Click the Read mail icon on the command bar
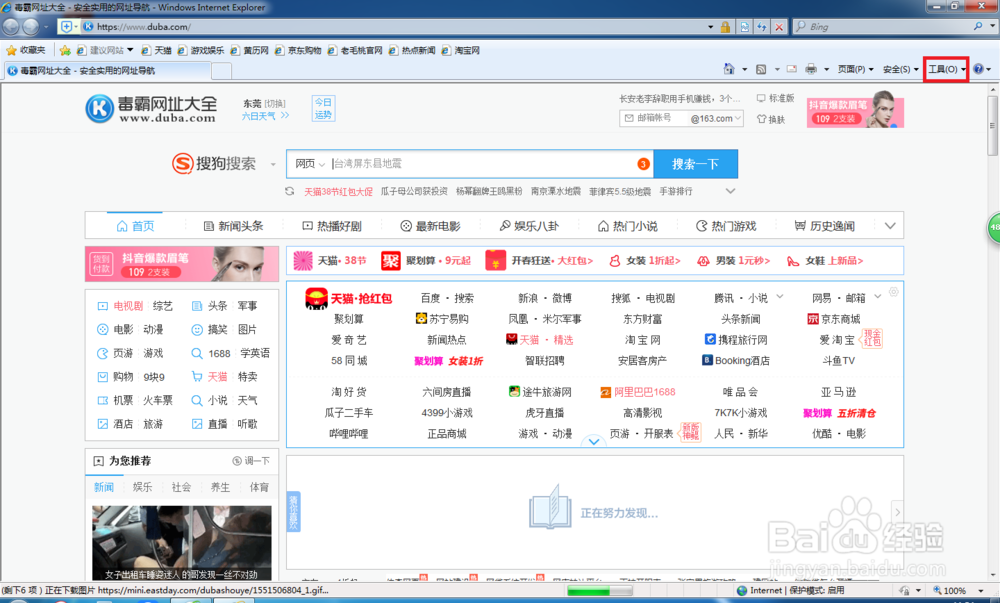 [793, 70]
